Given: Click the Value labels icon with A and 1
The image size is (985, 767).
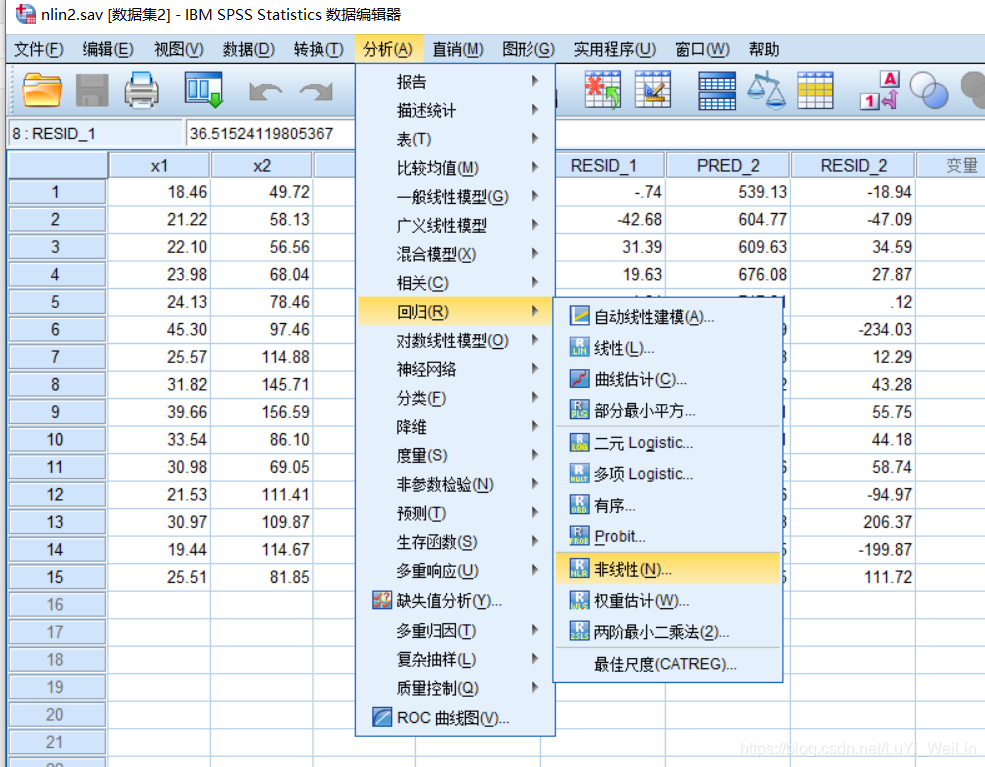Looking at the screenshot, I should click(879, 90).
